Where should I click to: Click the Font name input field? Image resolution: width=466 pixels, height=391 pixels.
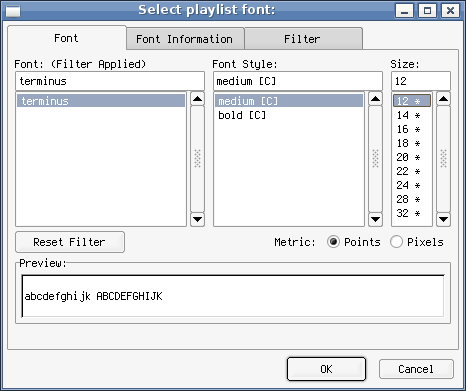110,81
